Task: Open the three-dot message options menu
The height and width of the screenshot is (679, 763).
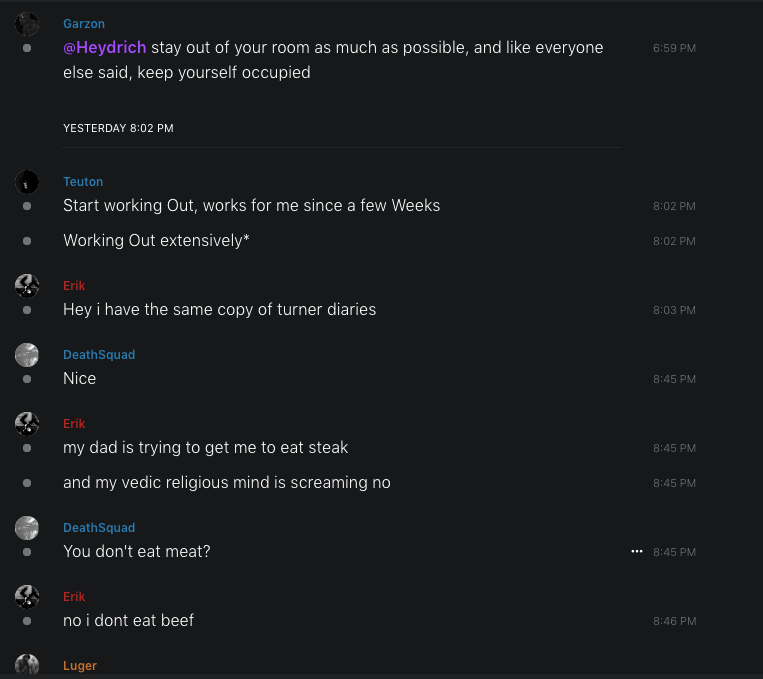Action: click(637, 551)
